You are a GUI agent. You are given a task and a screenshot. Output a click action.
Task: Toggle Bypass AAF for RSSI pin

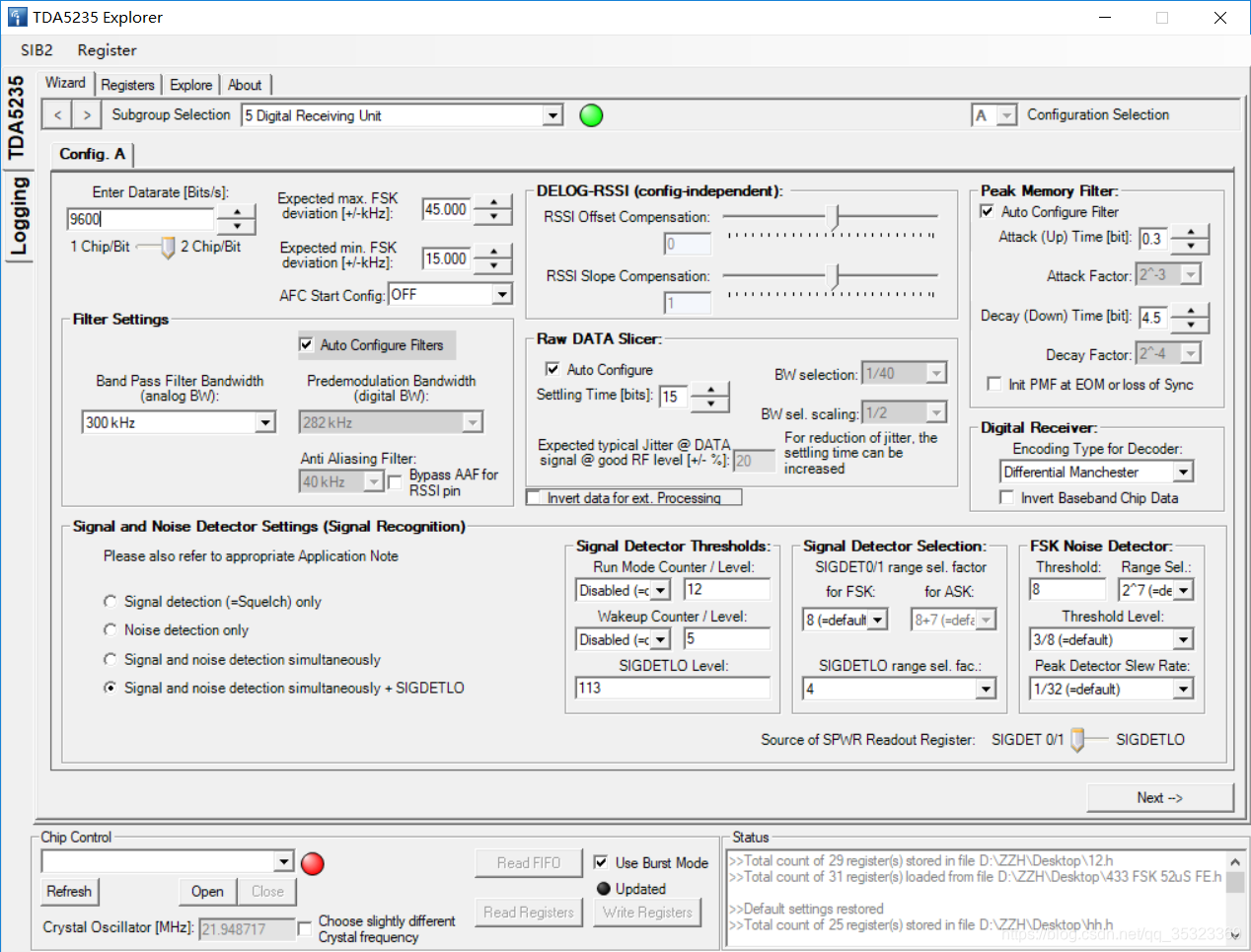point(395,481)
